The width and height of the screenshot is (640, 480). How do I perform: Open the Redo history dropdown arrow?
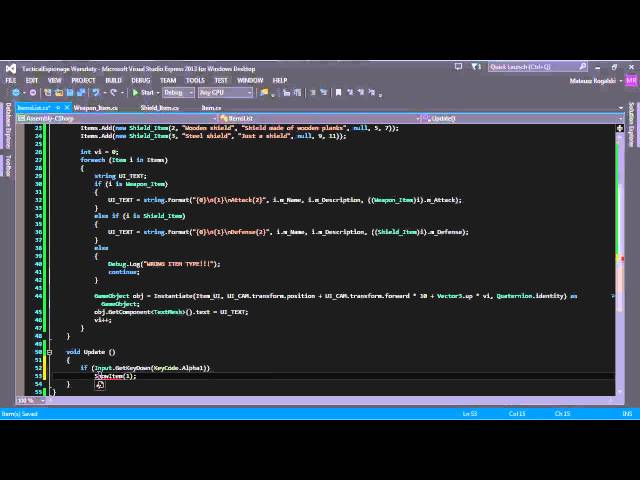(x=122, y=93)
